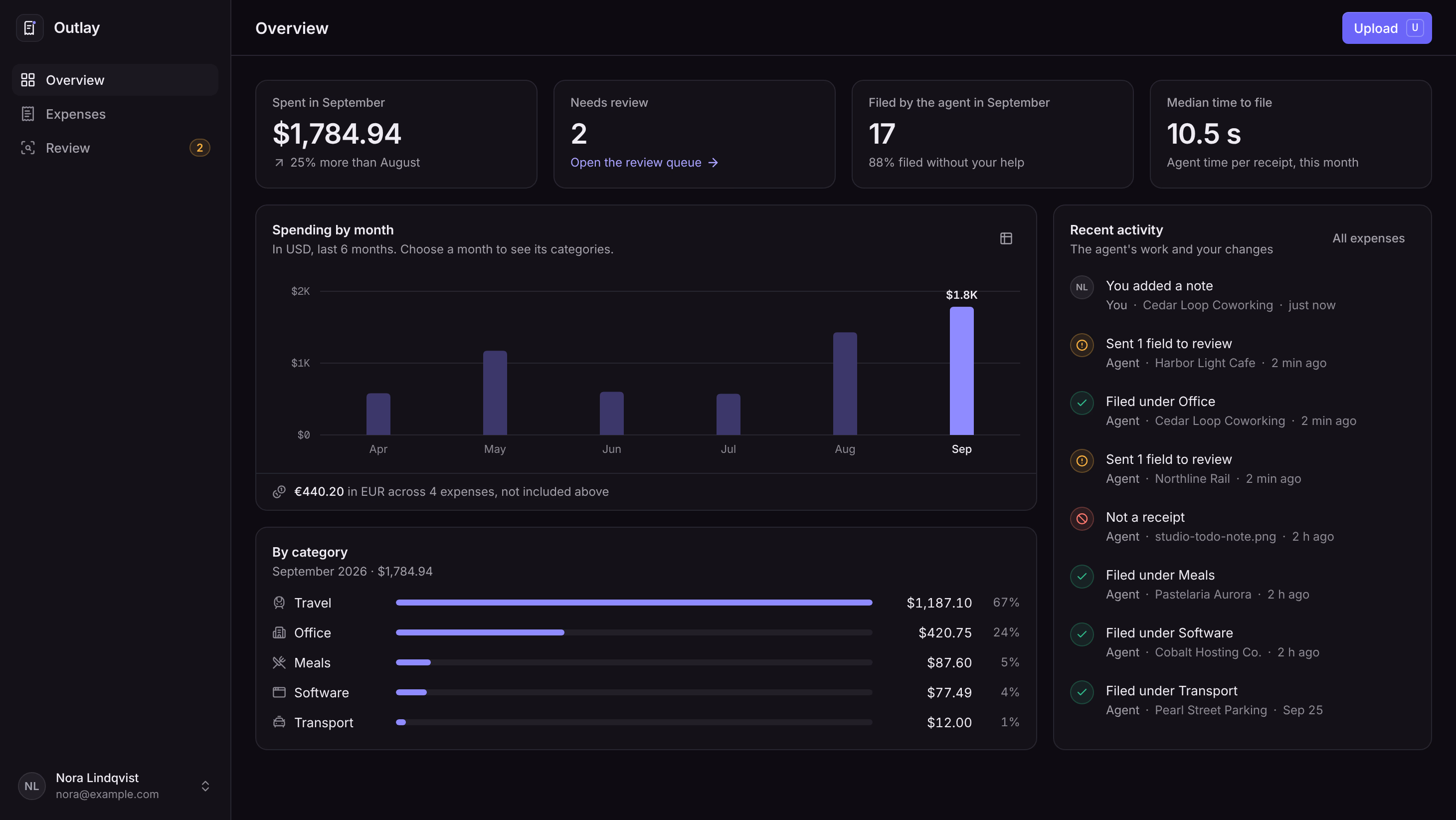
Task: Click the $1,187.10 Travel amount
Action: (x=939, y=602)
